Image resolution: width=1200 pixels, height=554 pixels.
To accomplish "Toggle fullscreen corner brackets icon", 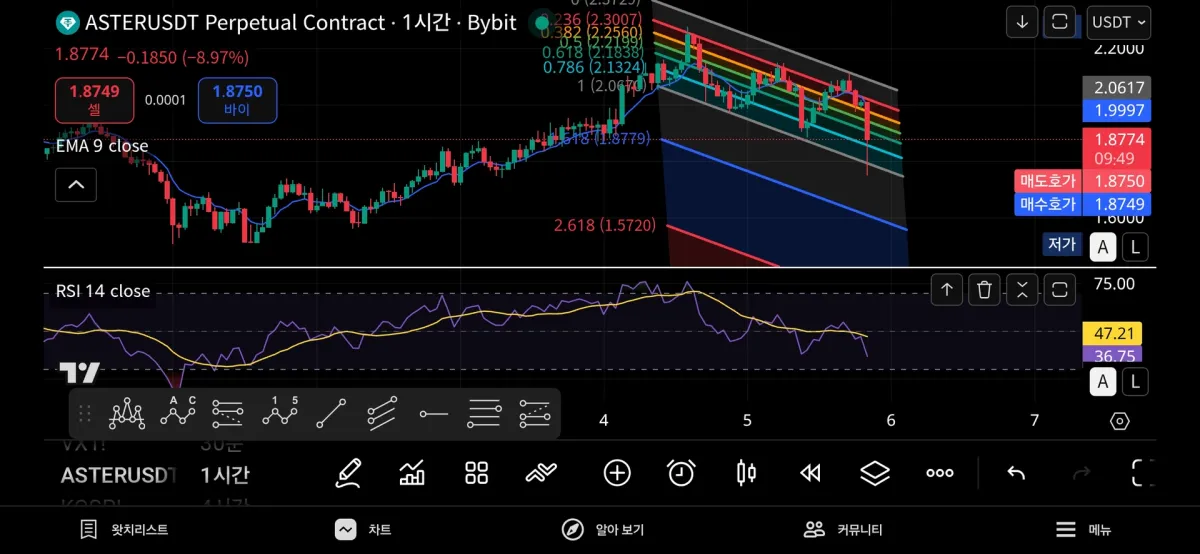I will 1143,473.
